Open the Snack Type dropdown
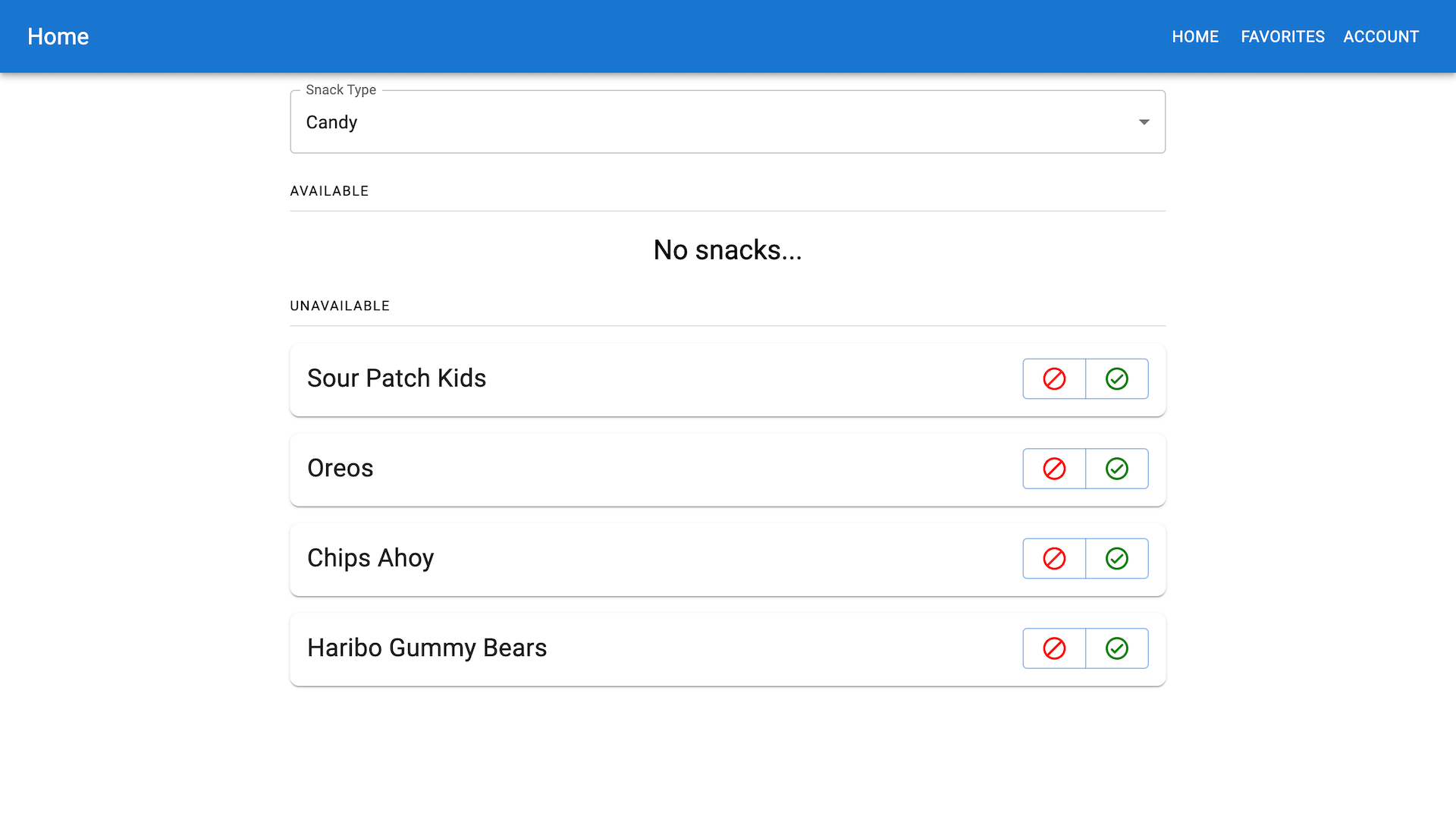The width and height of the screenshot is (1456, 819). coord(728,122)
